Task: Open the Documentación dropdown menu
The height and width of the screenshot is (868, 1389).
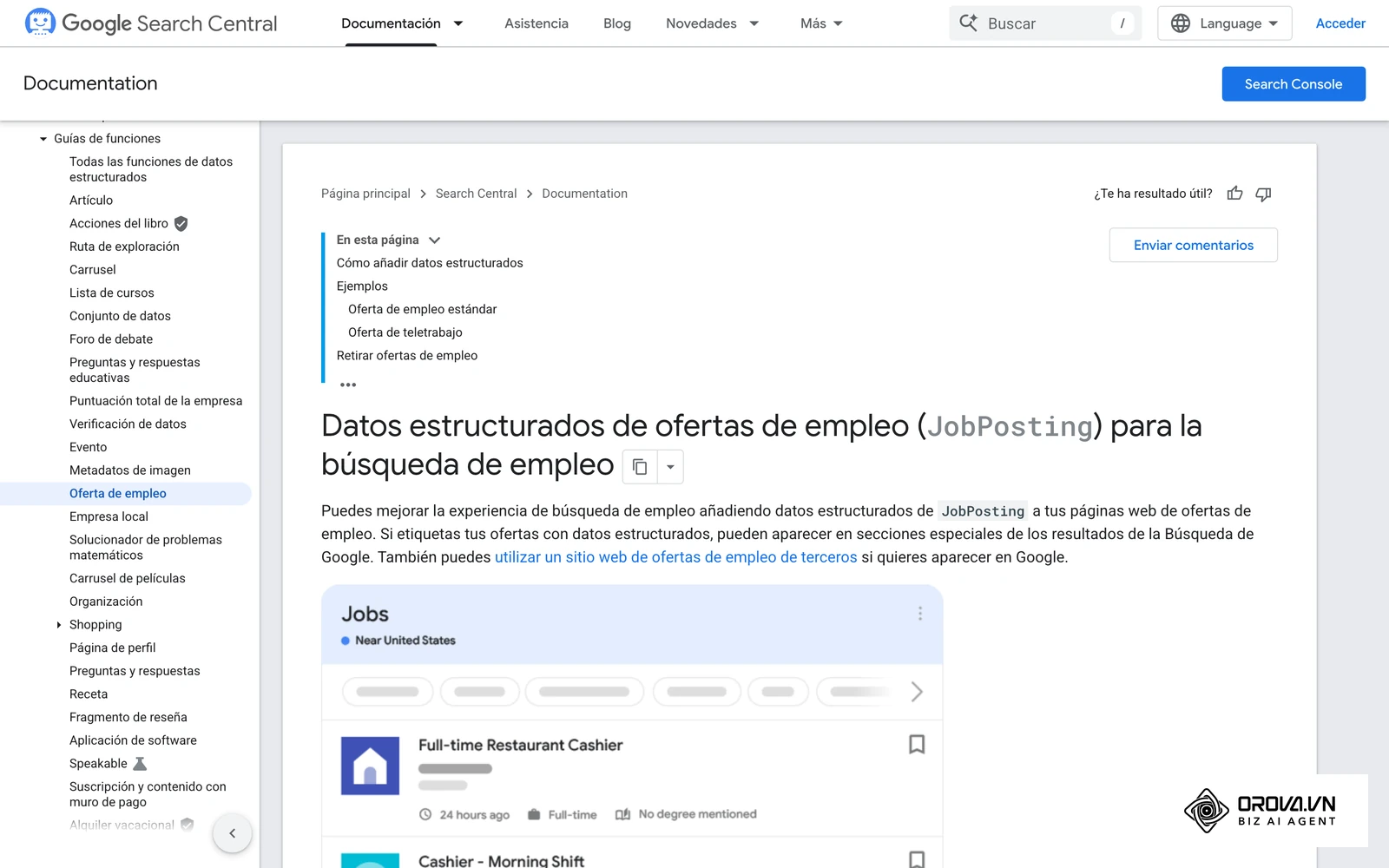Action: click(x=458, y=23)
